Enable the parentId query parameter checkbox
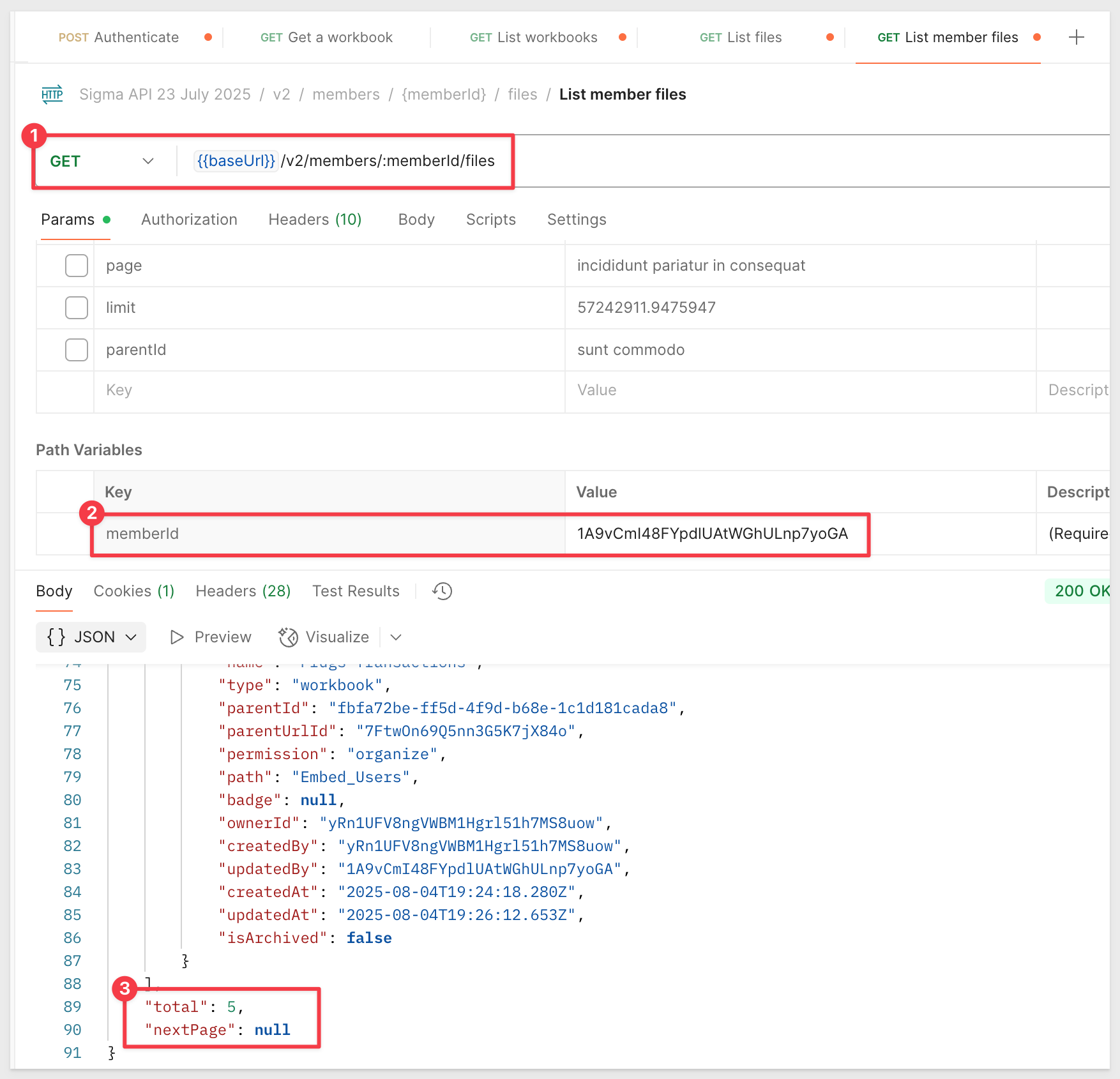The height and width of the screenshot is (1079, 1120). click(77, 350)
